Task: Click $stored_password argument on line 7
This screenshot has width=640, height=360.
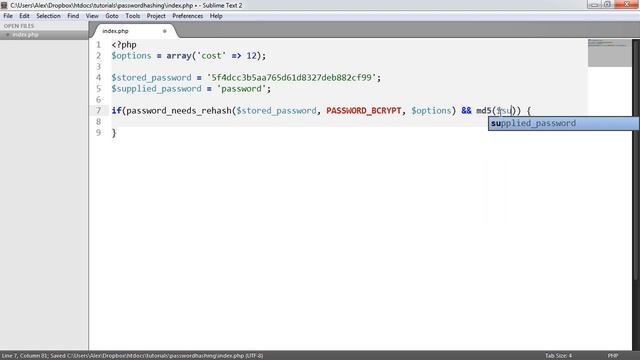Action: point(276,111)
